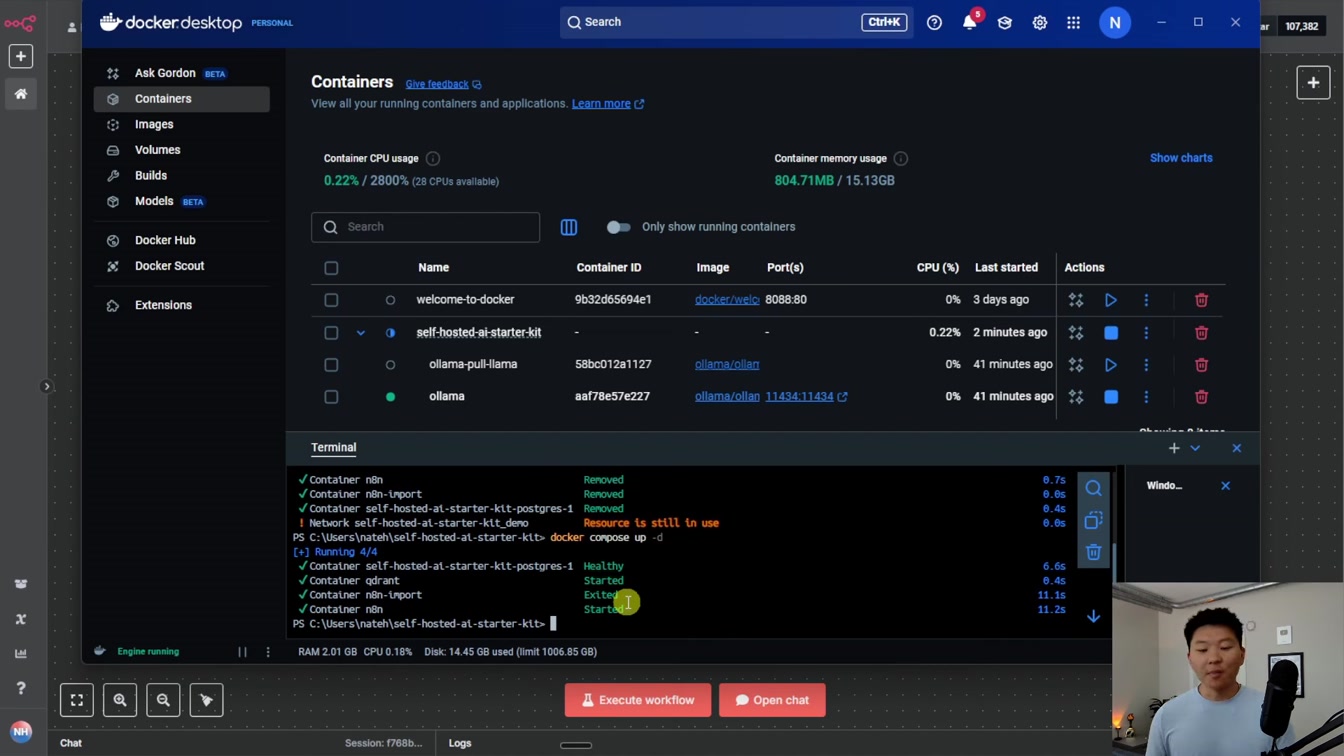The image size is (1344, 756).
Task: Open the ollama port 11434:11434 link
Action: tap(806, 397)
